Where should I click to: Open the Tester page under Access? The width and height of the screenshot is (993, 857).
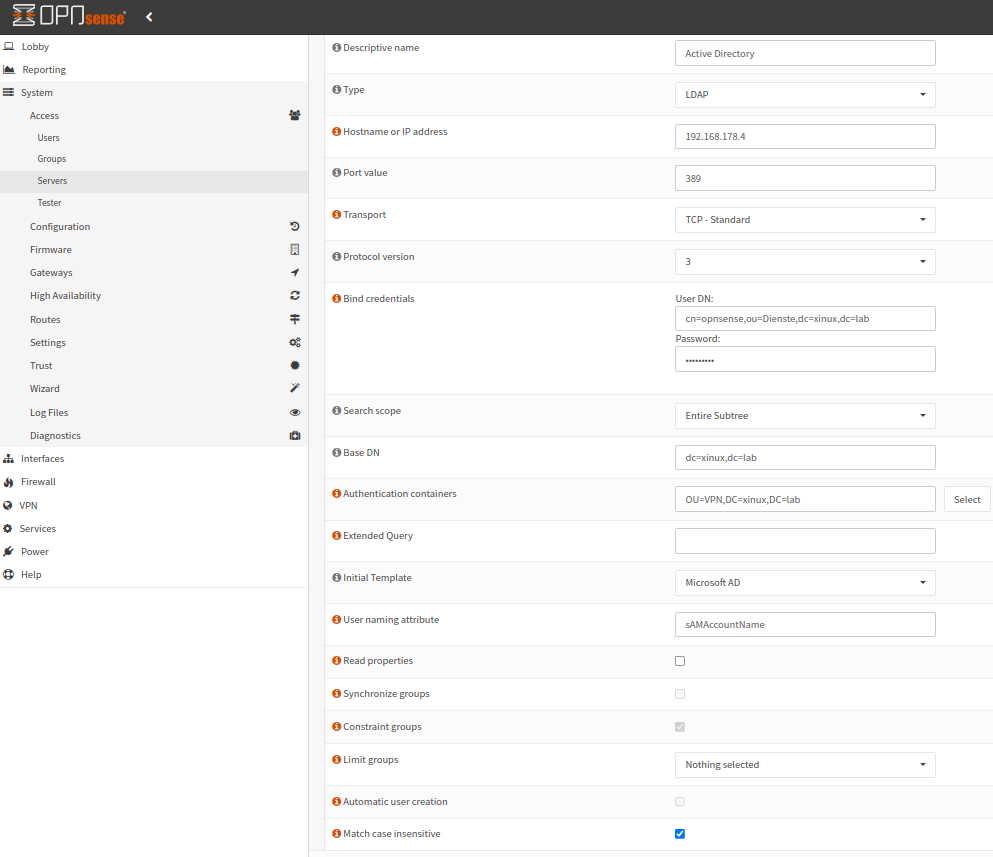pos(50,203)
